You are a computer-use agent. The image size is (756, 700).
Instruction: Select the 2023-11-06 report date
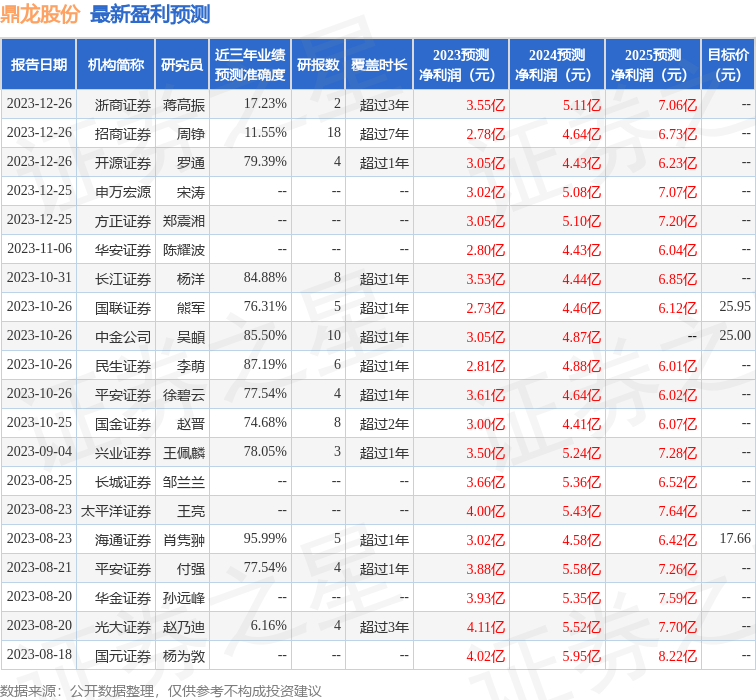(x=40, y=248)
